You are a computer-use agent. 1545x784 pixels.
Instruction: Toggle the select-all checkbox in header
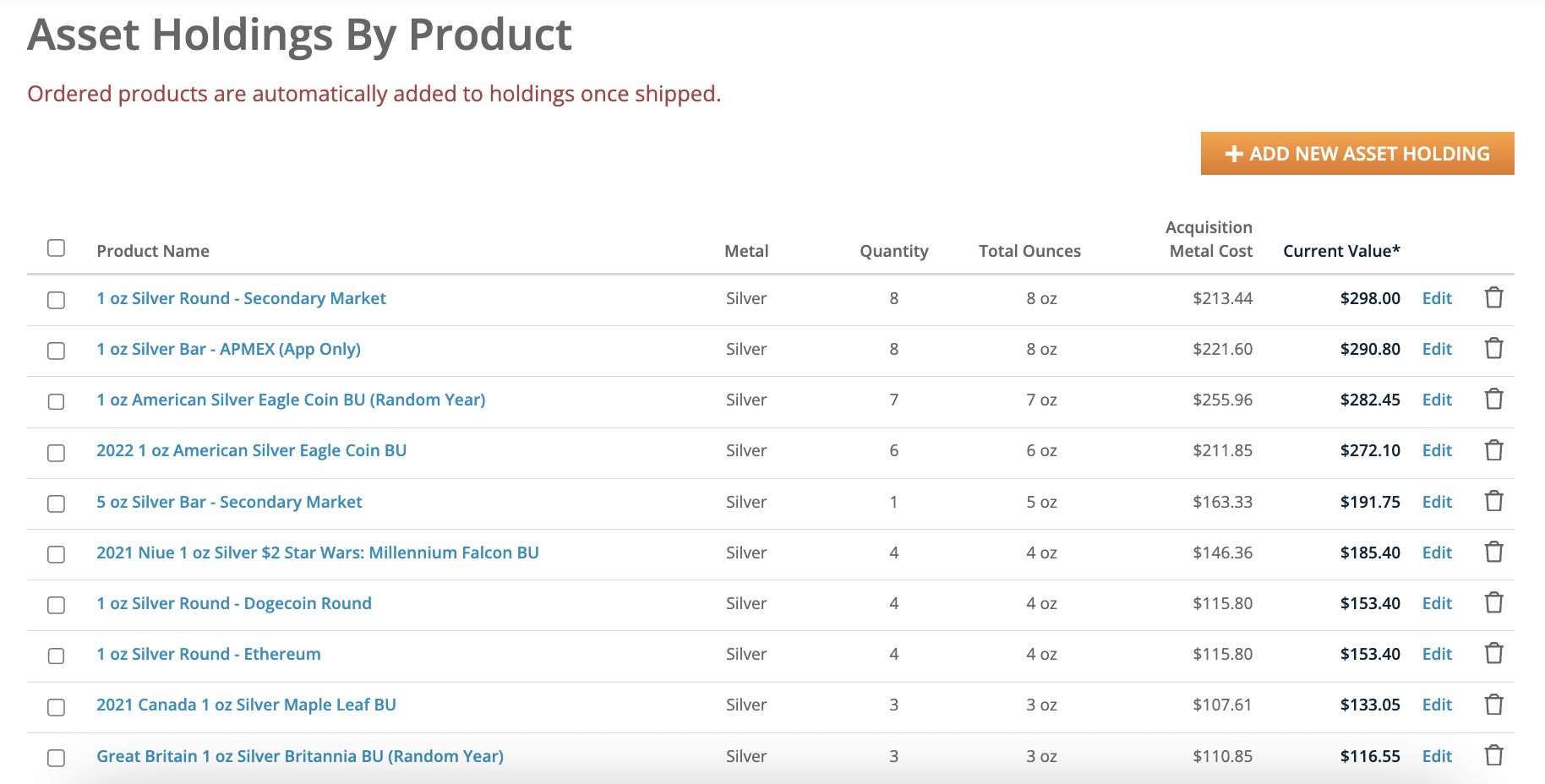[x=56, y=248]
